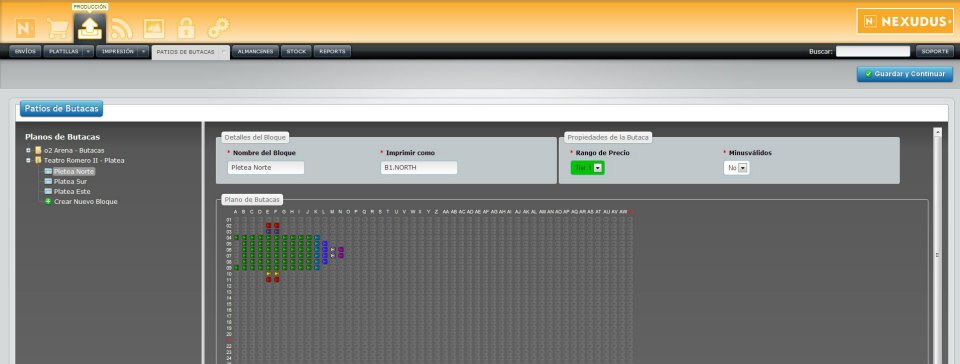This screenshot has height=364, width=960.
Task: Select the magenta seat at N07
Action: pyautogui.click(x=341, y=256)
